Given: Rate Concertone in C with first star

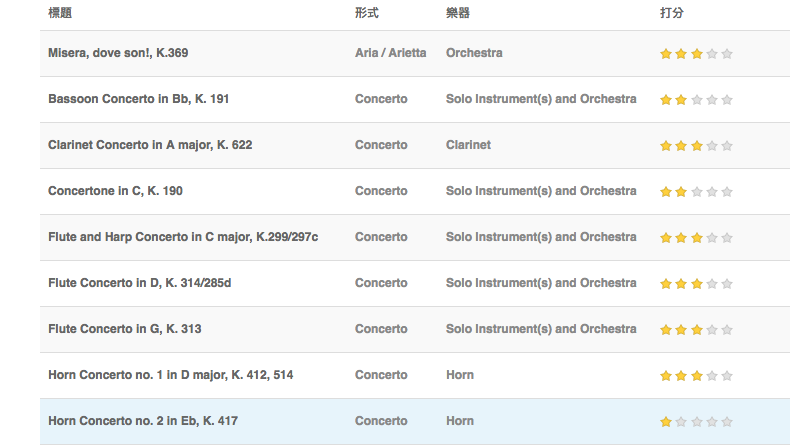Looking at the screenshot, I should click(x=666, y=192).
